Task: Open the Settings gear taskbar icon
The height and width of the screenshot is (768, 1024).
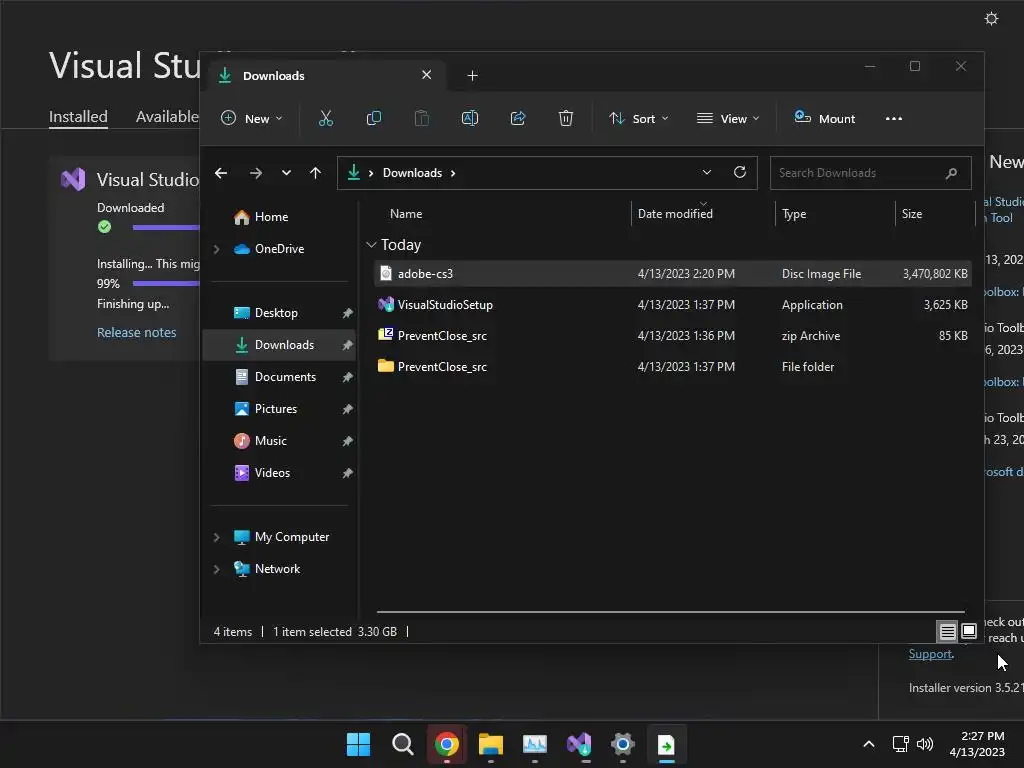Action: tap(622, 744)
